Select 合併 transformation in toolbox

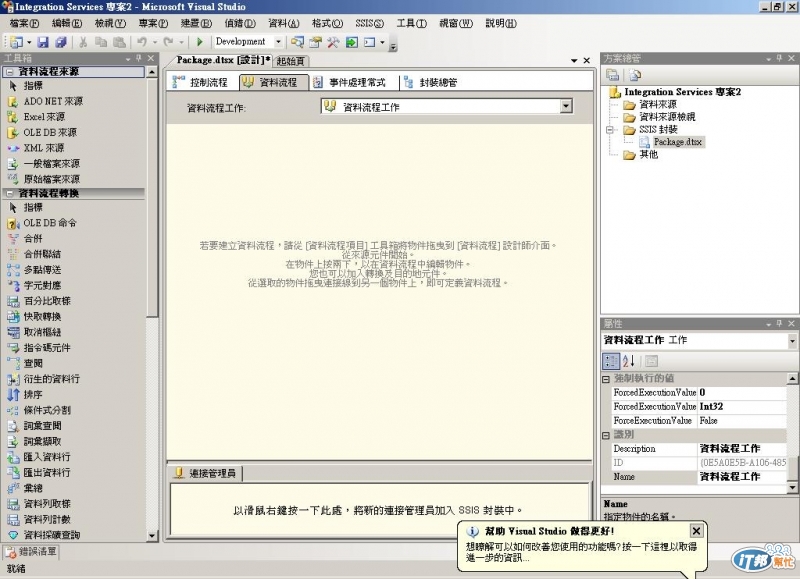coord(26,238)
